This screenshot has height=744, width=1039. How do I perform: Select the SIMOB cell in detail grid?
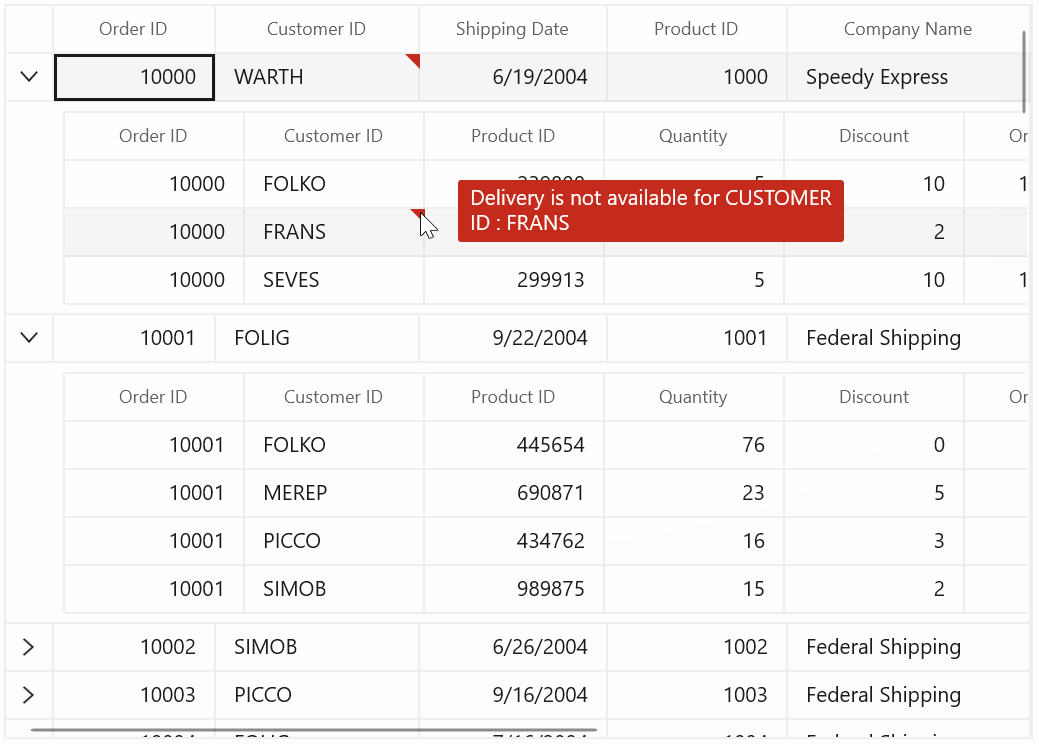pyautogui.click(x=333, y=589)
